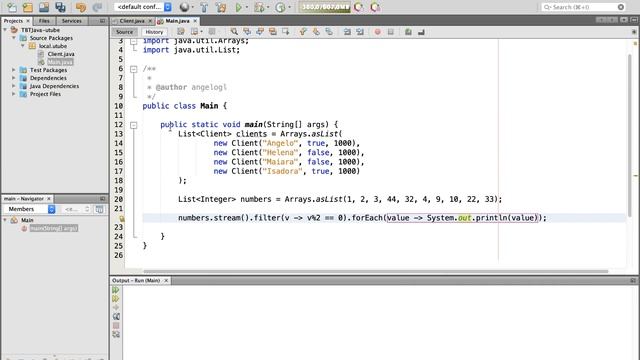This screenshot has height=360, width=640.
Task: Close the main - Navigator tab
Action: point(49,199)
